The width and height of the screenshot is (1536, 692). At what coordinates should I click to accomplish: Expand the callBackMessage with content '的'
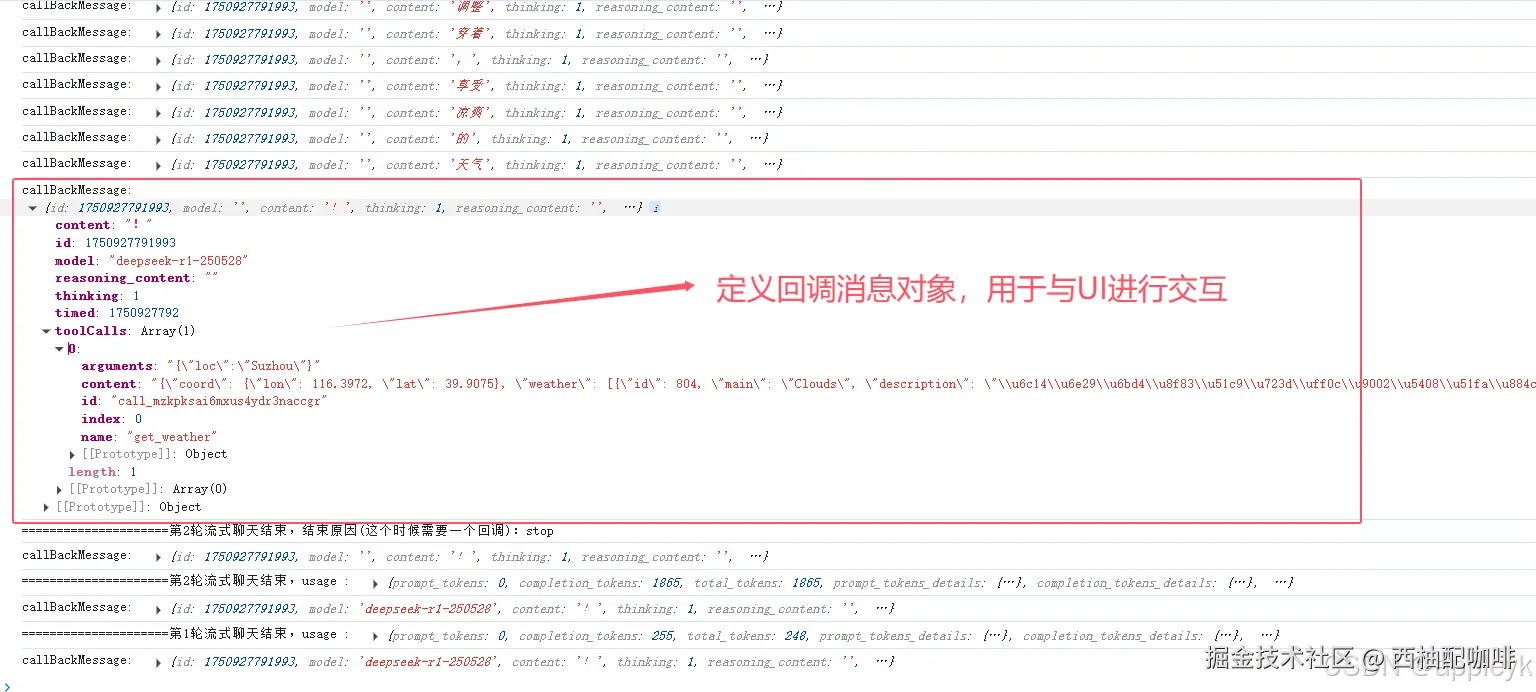click(158, 138)
